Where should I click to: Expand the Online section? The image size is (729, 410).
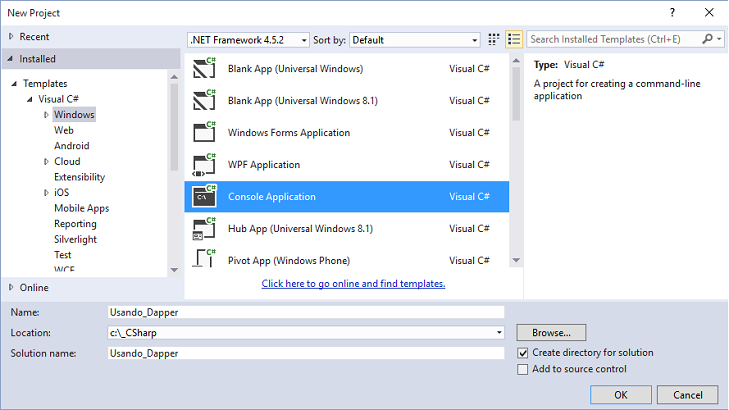point(11,287)
